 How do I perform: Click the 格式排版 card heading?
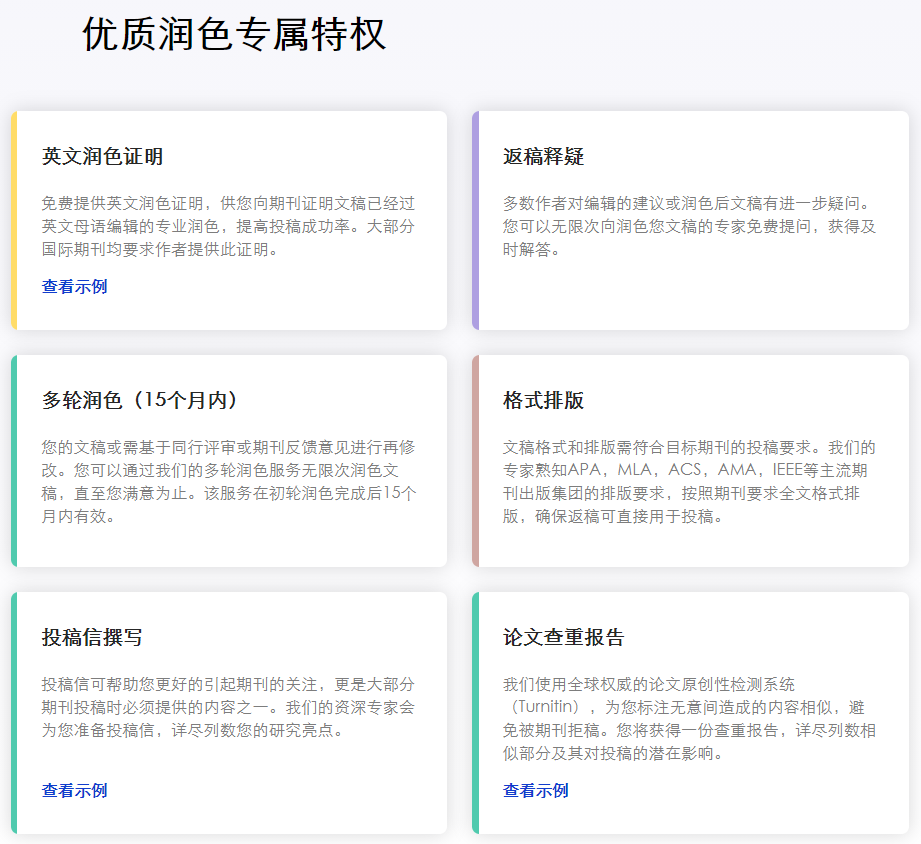(543, 401)
